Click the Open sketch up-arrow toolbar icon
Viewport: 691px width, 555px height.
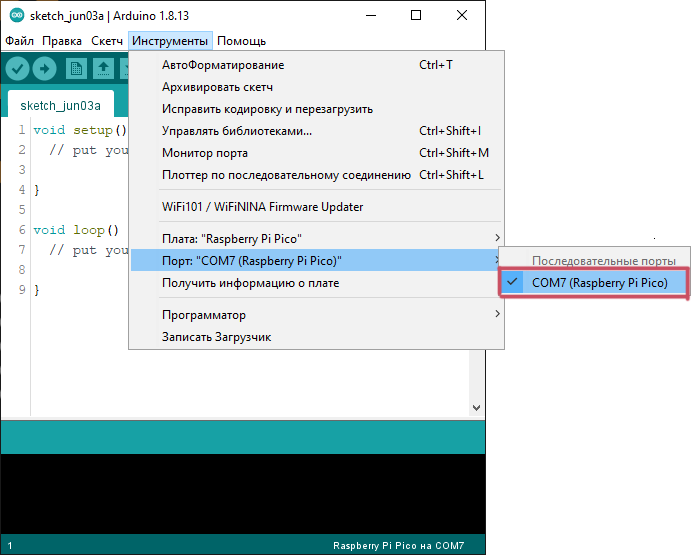click(x=103, y=69)
